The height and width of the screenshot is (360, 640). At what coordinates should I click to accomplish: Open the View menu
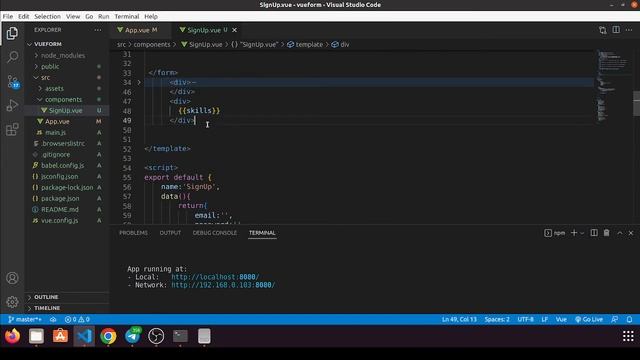pos(73,16)
